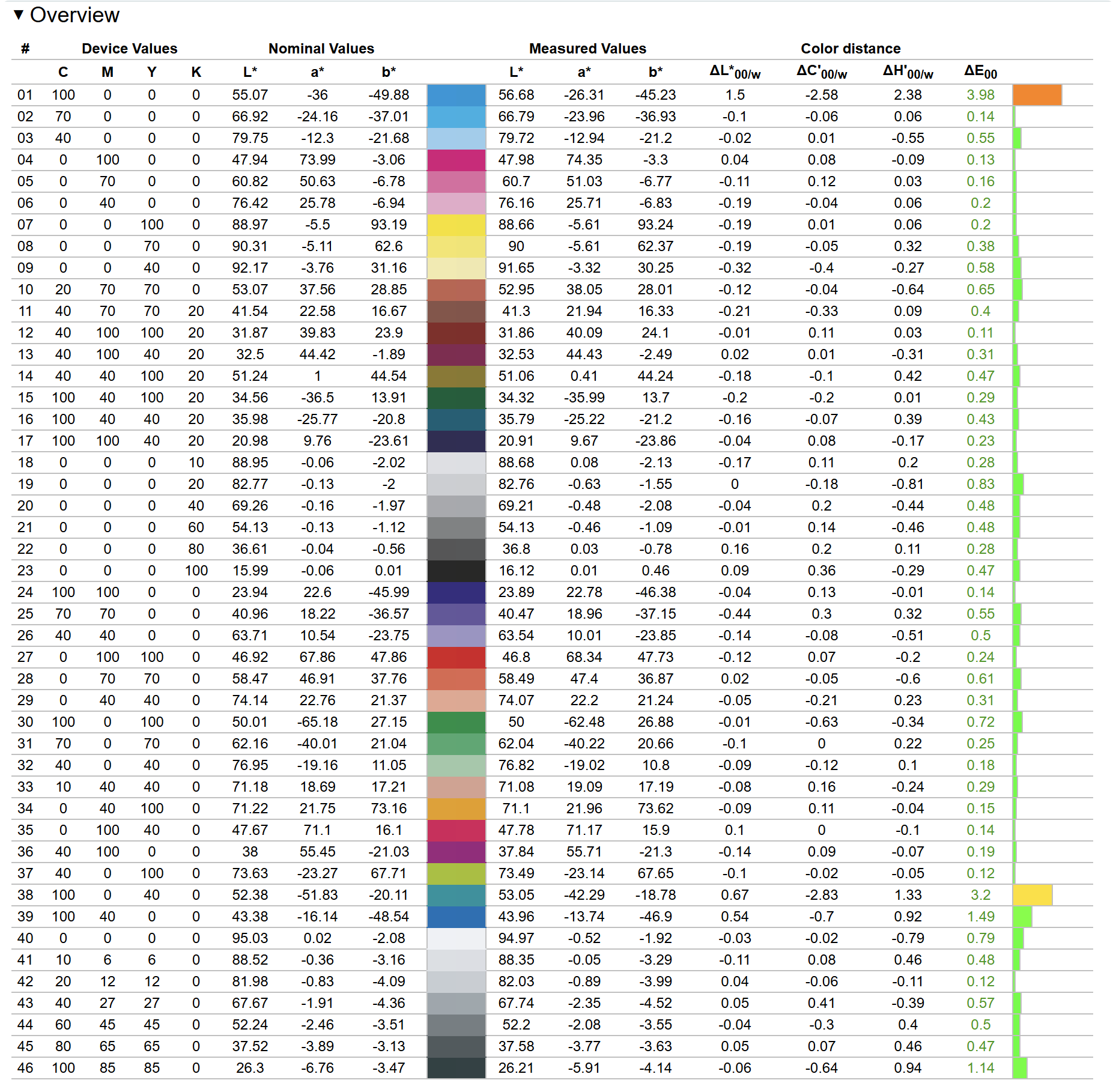Click the orange ΔE bar for patch 01
Screen dimensions: 1116x1092
tap(1037, 95)
